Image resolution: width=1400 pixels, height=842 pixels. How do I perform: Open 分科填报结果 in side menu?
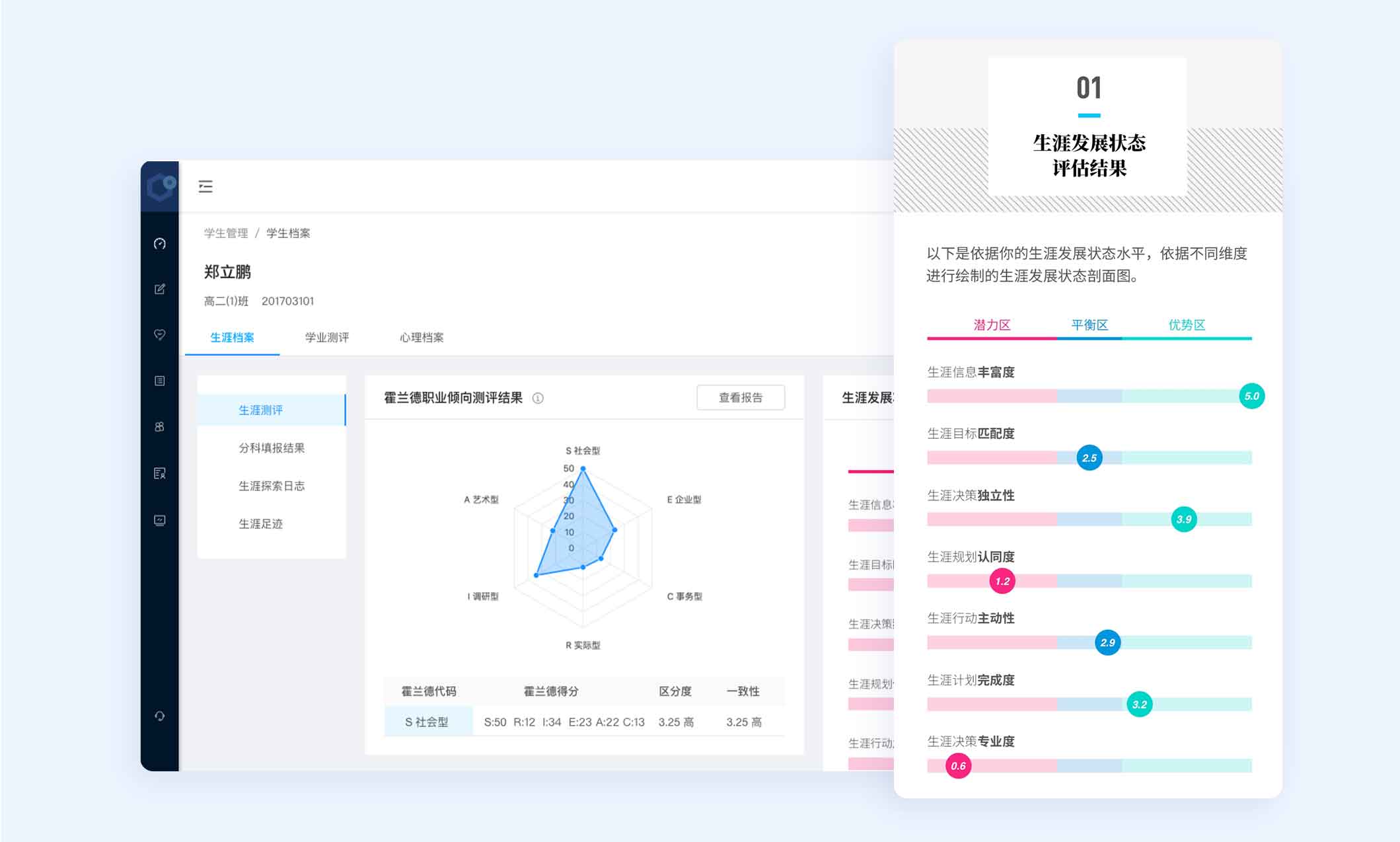point(272,448)
